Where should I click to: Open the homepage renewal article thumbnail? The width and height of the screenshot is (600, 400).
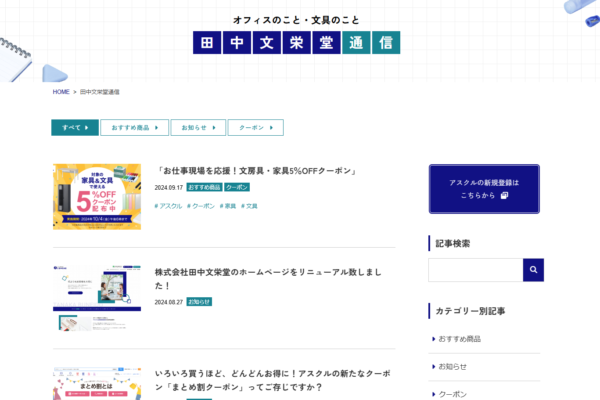97,298
